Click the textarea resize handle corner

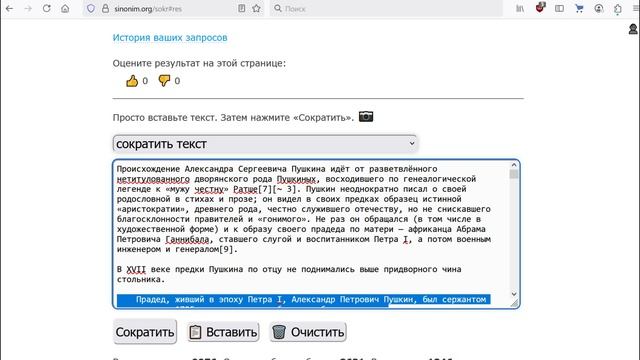coord(514,303)
